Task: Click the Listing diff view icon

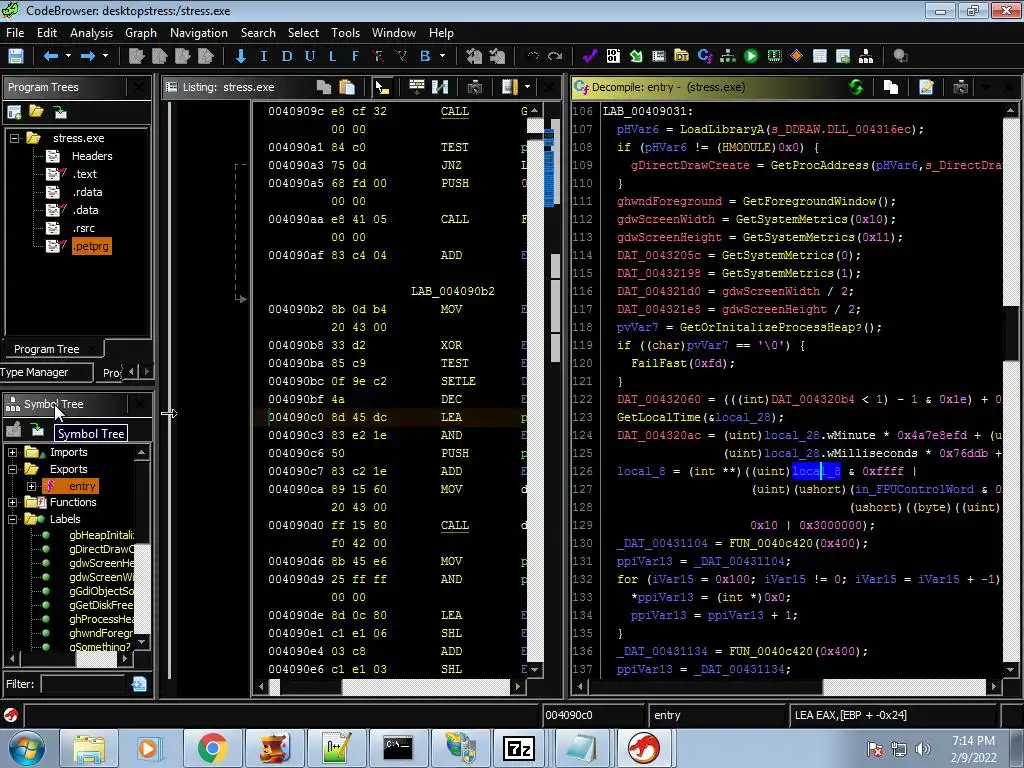Action: click(440, 87)
